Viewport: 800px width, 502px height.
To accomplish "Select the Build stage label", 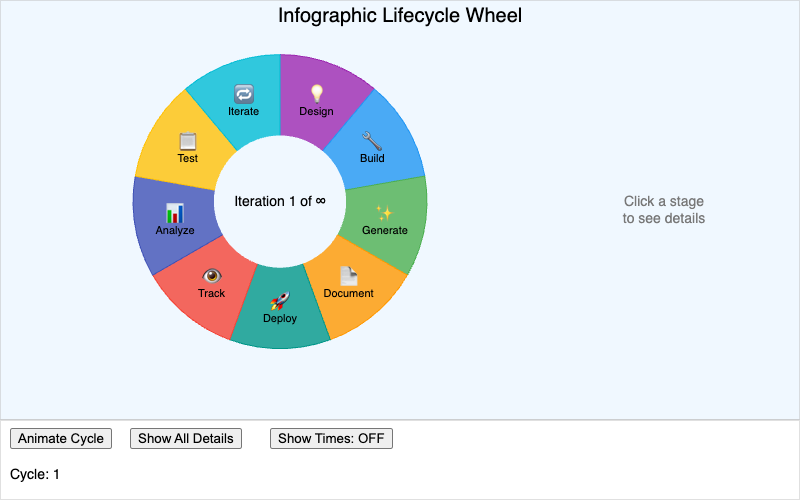I will [x=372, y=158].
